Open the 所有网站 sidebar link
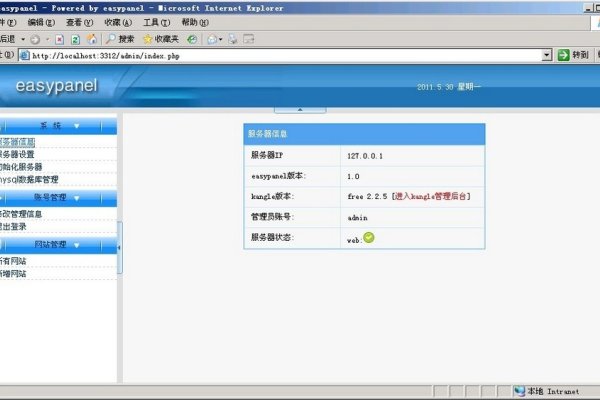Screen dimensions: 600x400 pyautogui.click(x=13, y=261)
